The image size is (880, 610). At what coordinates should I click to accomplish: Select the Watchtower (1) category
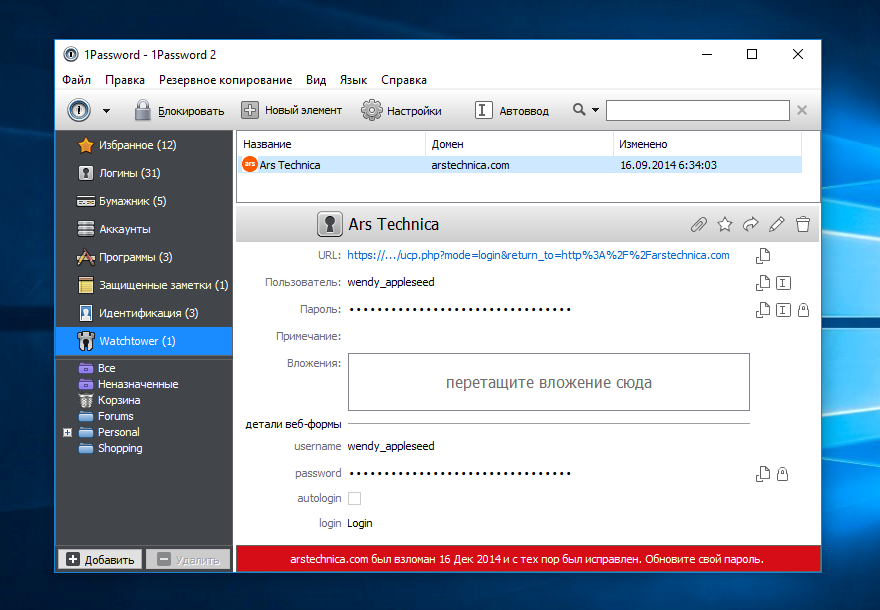click(x=144, y=341)
